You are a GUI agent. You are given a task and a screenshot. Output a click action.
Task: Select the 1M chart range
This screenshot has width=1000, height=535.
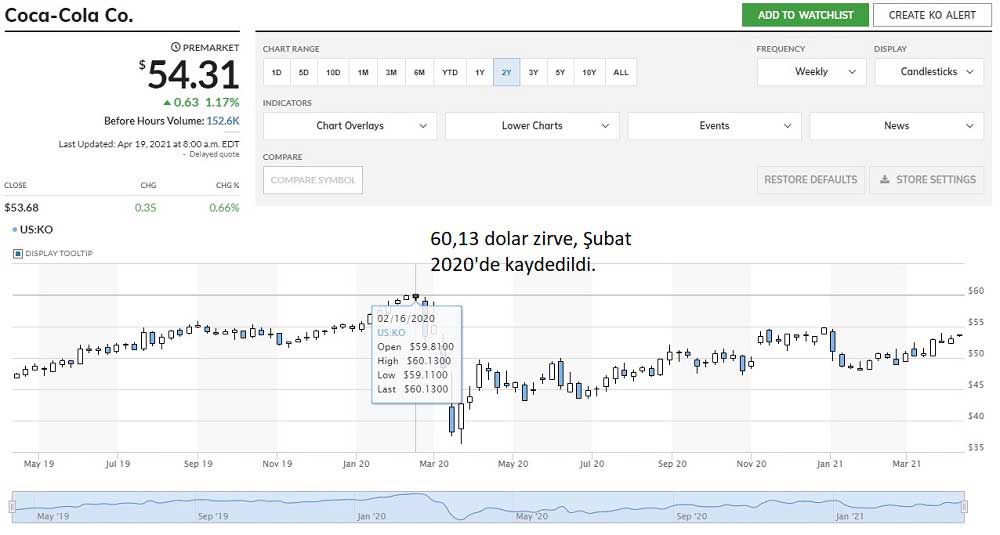point(363,72)
